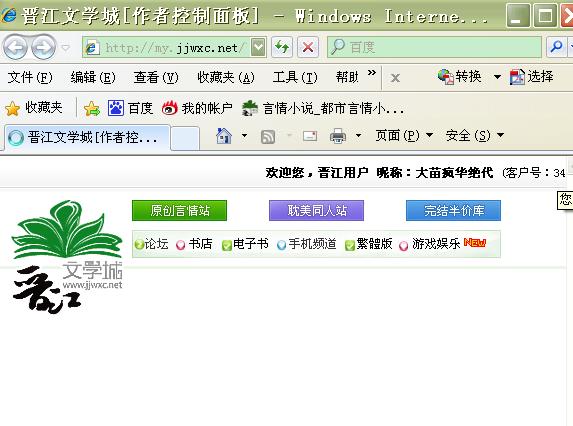Image resolution: width=573 pixels, height=426 pixels.
Task: Click the purple 耽美同人站 button
Action: pos(316,210)
